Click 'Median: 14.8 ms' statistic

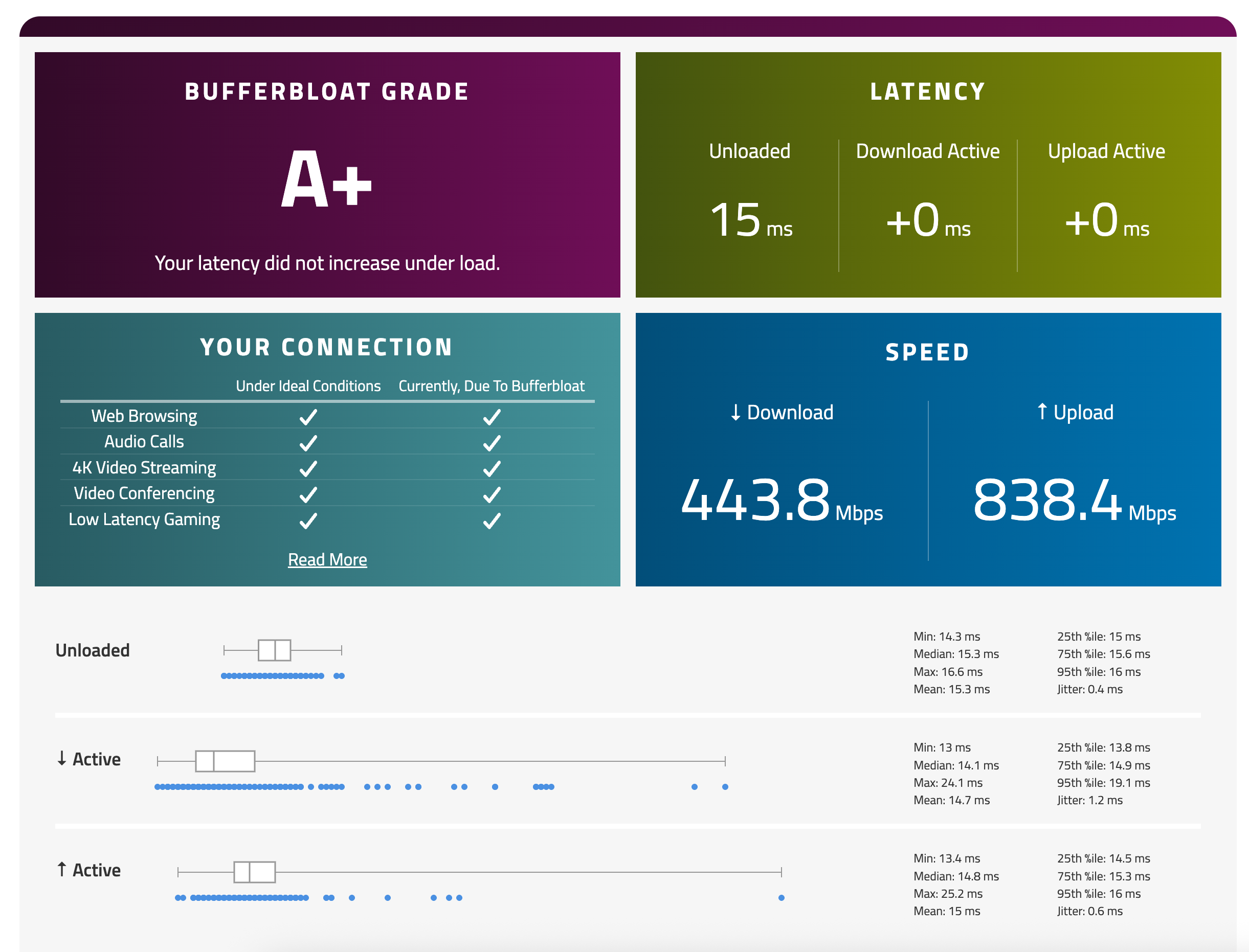(x=956, y=876)
